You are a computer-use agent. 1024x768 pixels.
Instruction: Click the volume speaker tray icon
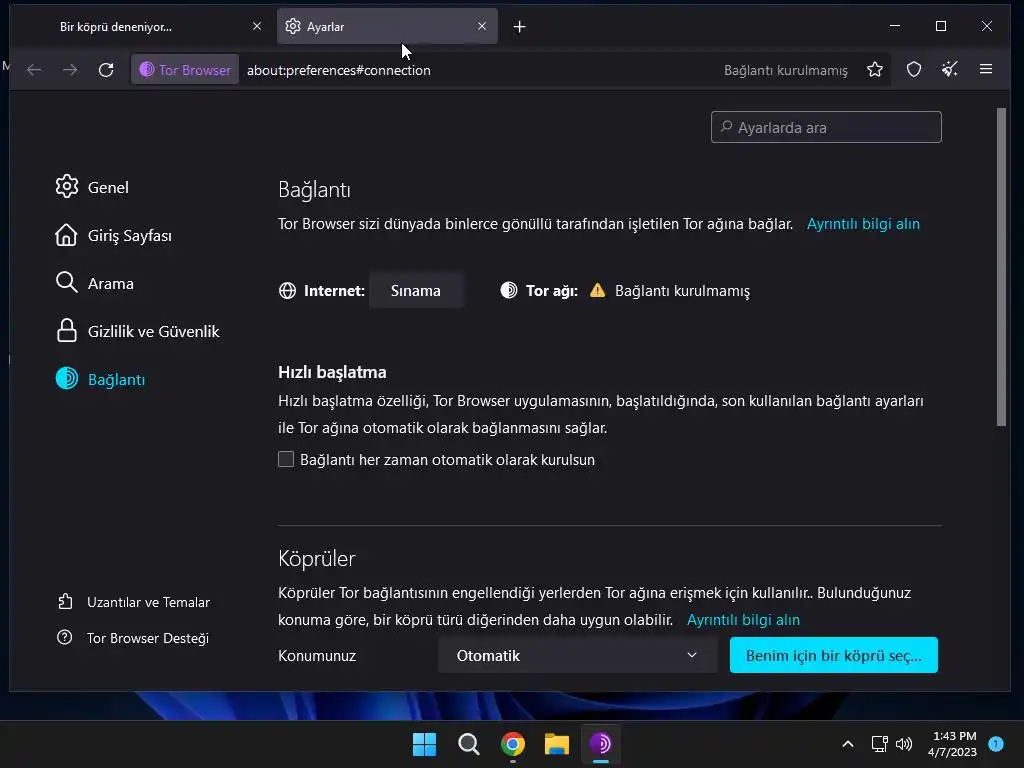coord(904,744)
